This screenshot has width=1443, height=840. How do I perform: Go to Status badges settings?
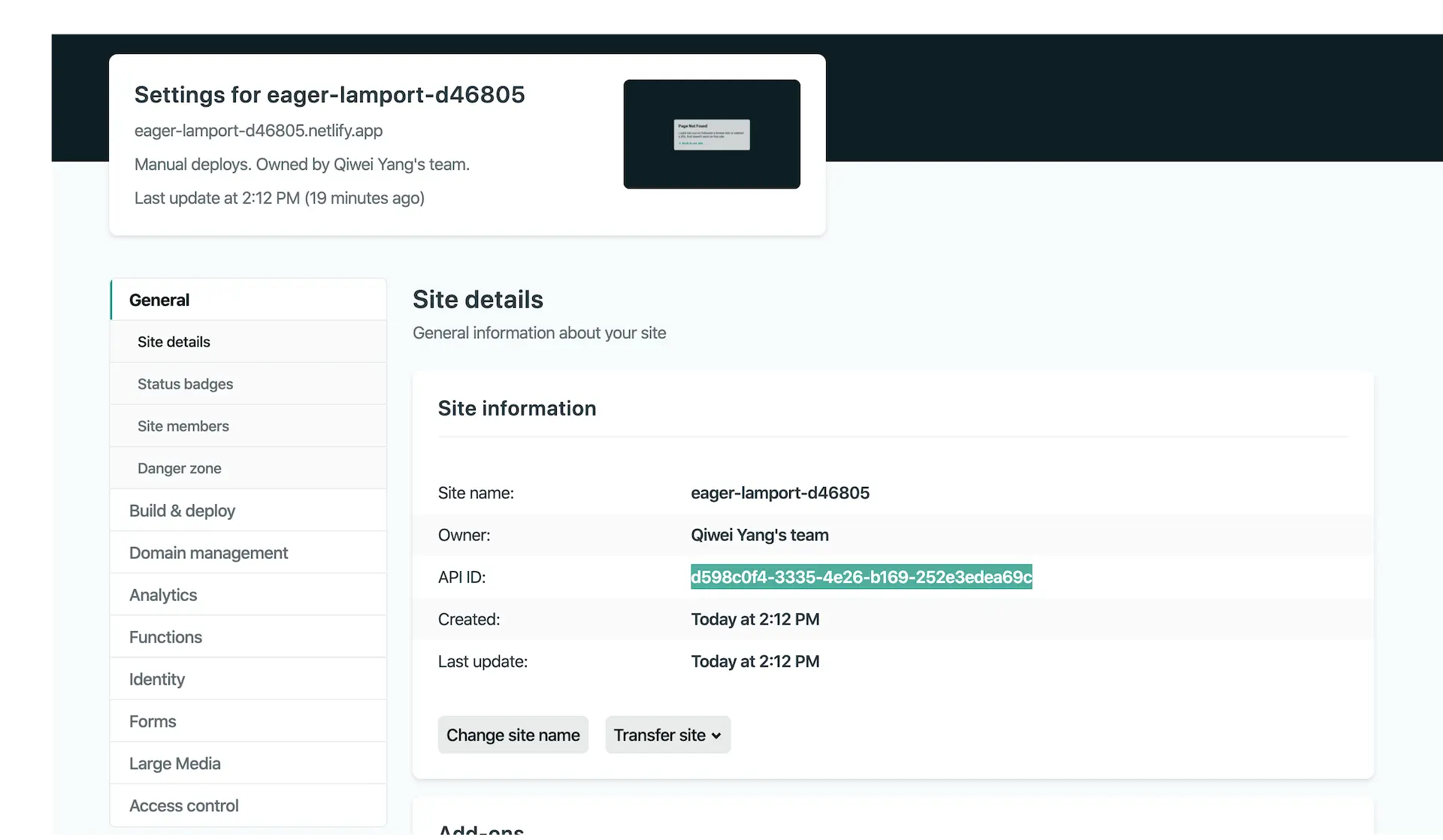coord(185,384)
